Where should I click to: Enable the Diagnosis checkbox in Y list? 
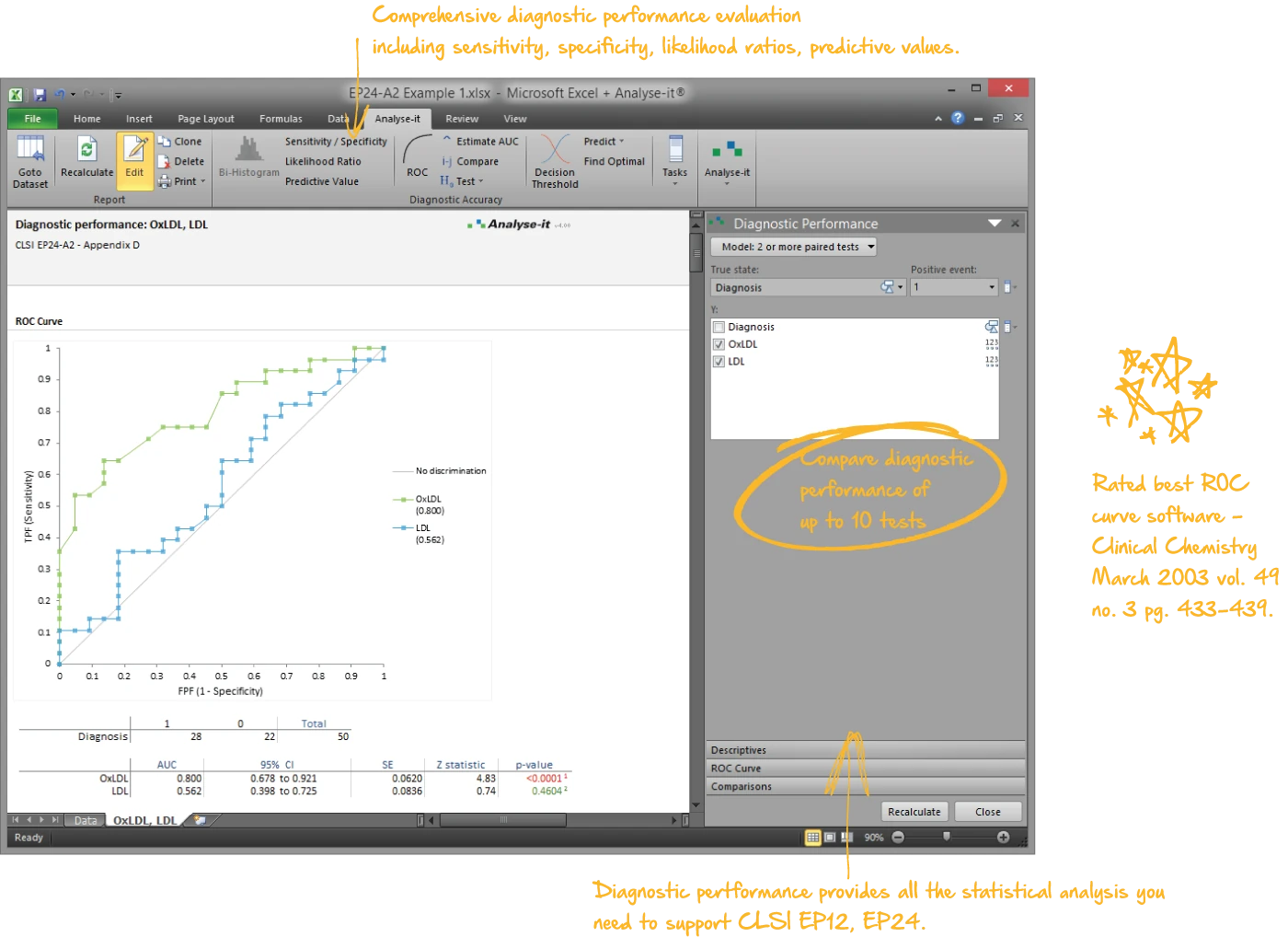coord(719,326)
